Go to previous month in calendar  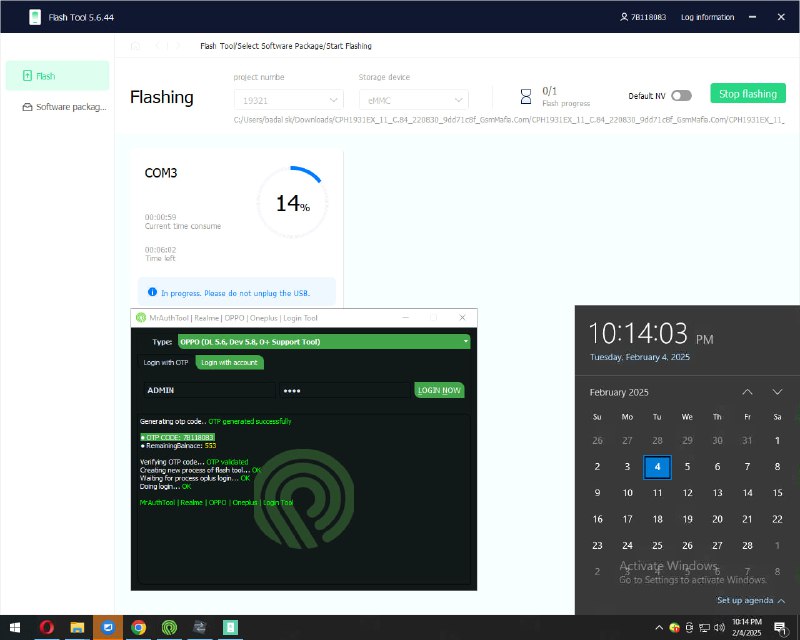747,392
